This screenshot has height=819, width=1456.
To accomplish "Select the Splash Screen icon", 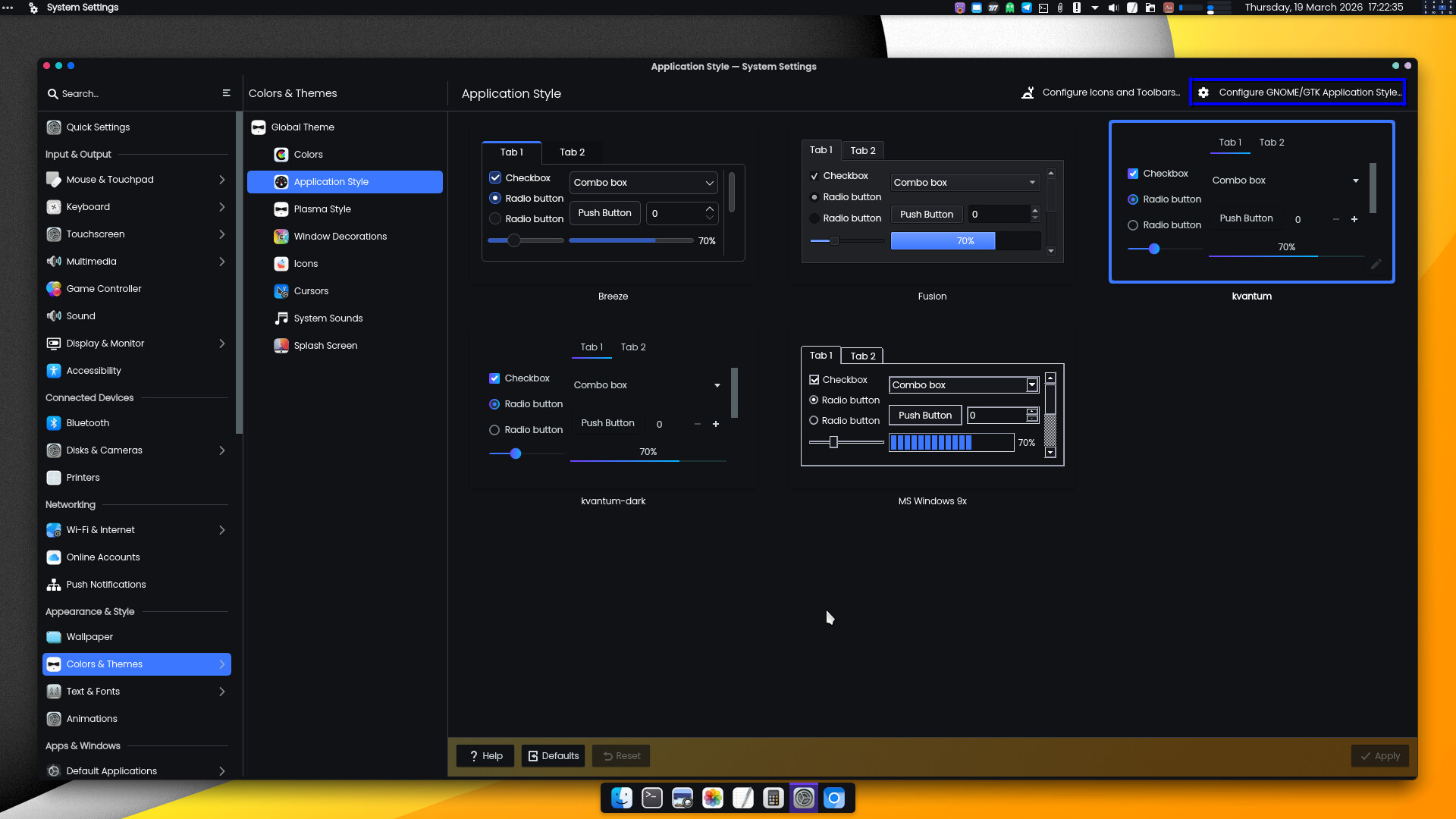I will point(281,346).
